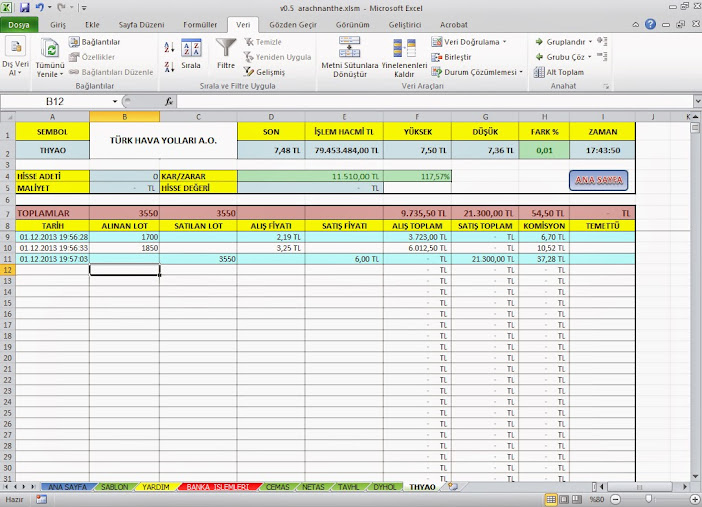Open the Name Box dropdown arrow
The width and height of the screenshot is (702, 507).
[115, 102]
